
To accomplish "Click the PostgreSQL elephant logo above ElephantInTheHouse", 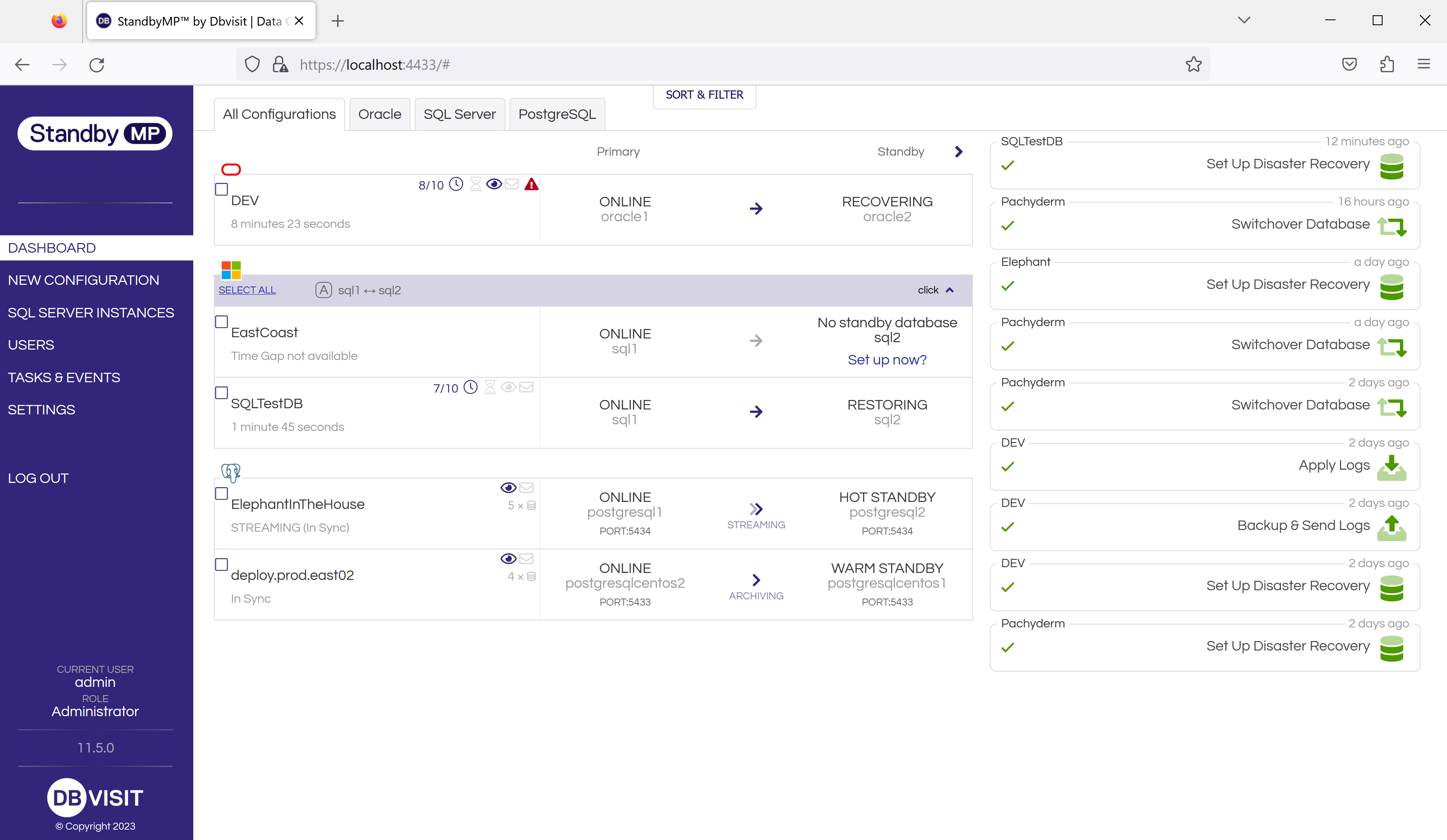I will (x=231, y=472).
